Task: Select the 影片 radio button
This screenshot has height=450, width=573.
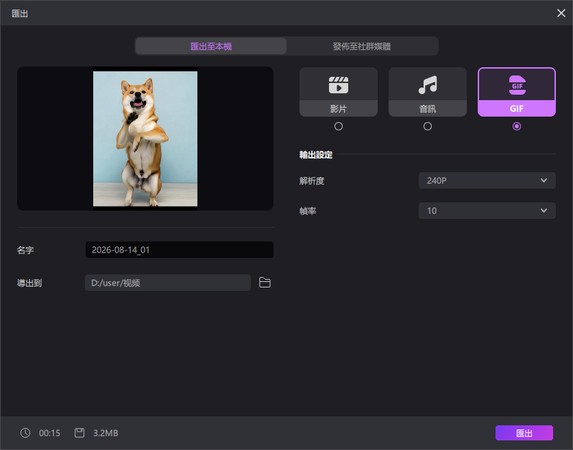Action: (338, 126)
